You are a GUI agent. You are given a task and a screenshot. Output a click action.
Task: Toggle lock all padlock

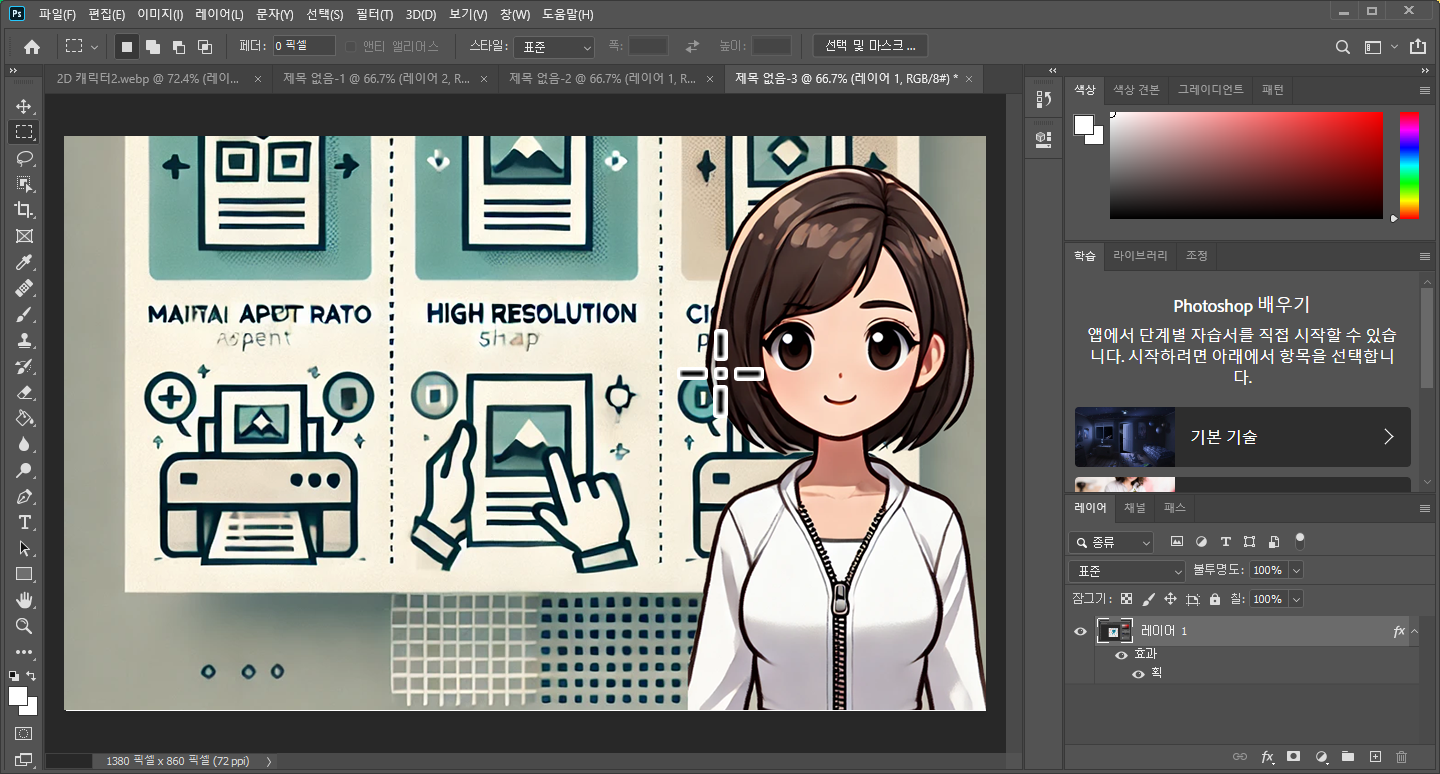click(1214, 599)
